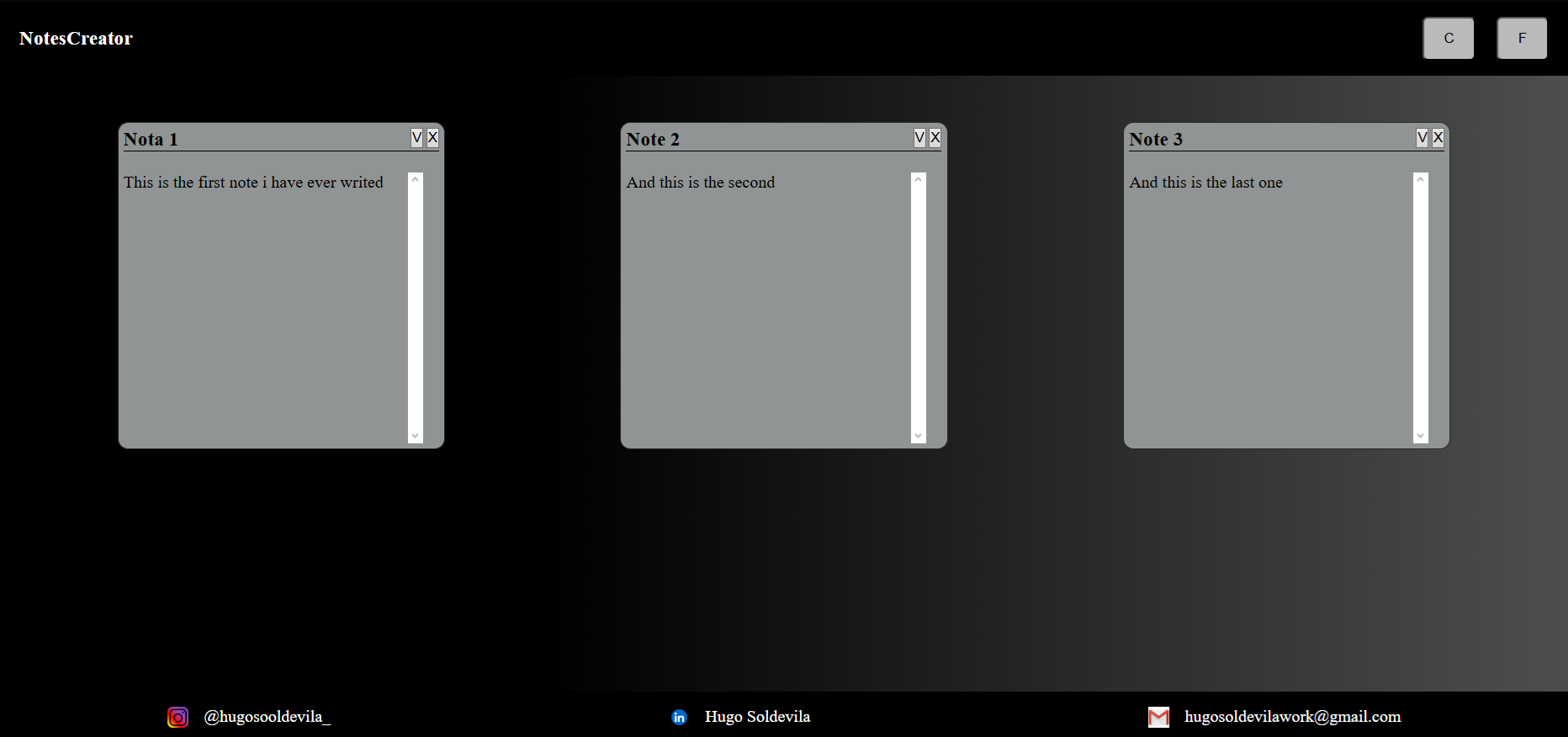This screenshot has width=1568, height=737.
Task: Open the @hugosooldevila_ Instagram link
Action: pyautogui.click(x=267, y=717)
